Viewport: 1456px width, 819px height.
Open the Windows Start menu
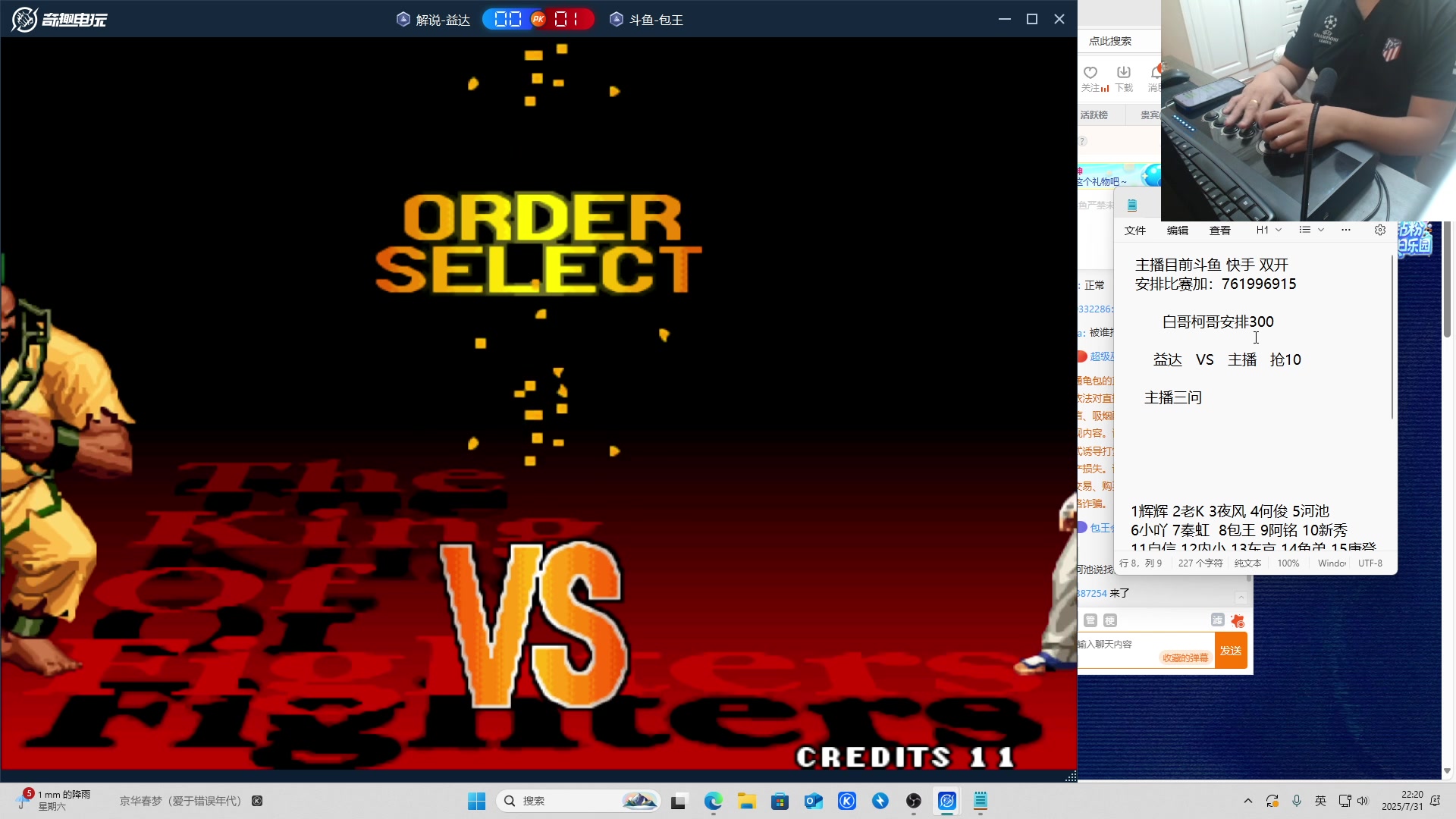pos(476,801)
